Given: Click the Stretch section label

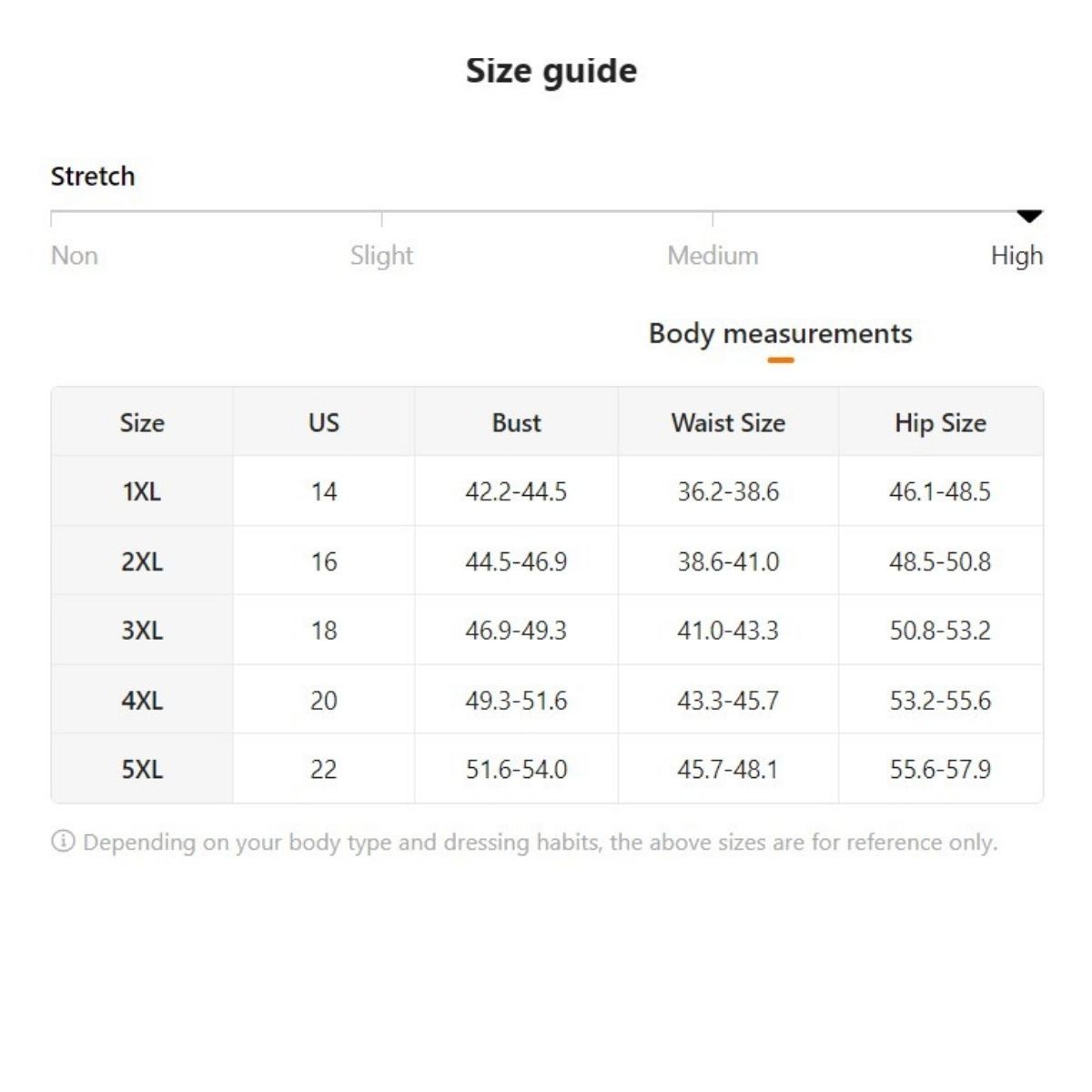Looking at the screenshot, I should pos(93,177).
